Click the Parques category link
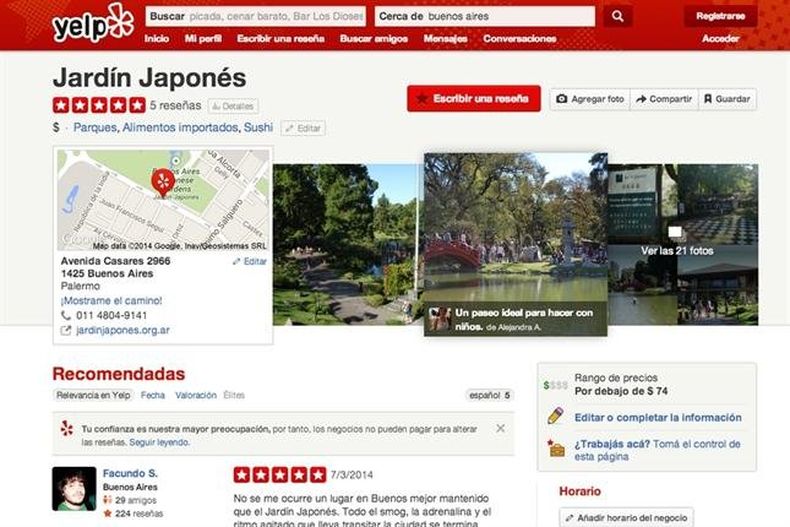Screen dimensions: 790x527 click(95, 127)
